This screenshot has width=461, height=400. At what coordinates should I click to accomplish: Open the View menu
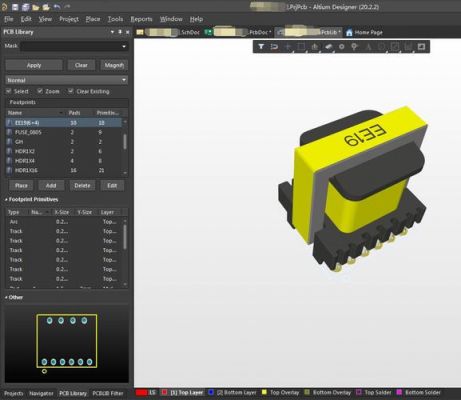45,19
